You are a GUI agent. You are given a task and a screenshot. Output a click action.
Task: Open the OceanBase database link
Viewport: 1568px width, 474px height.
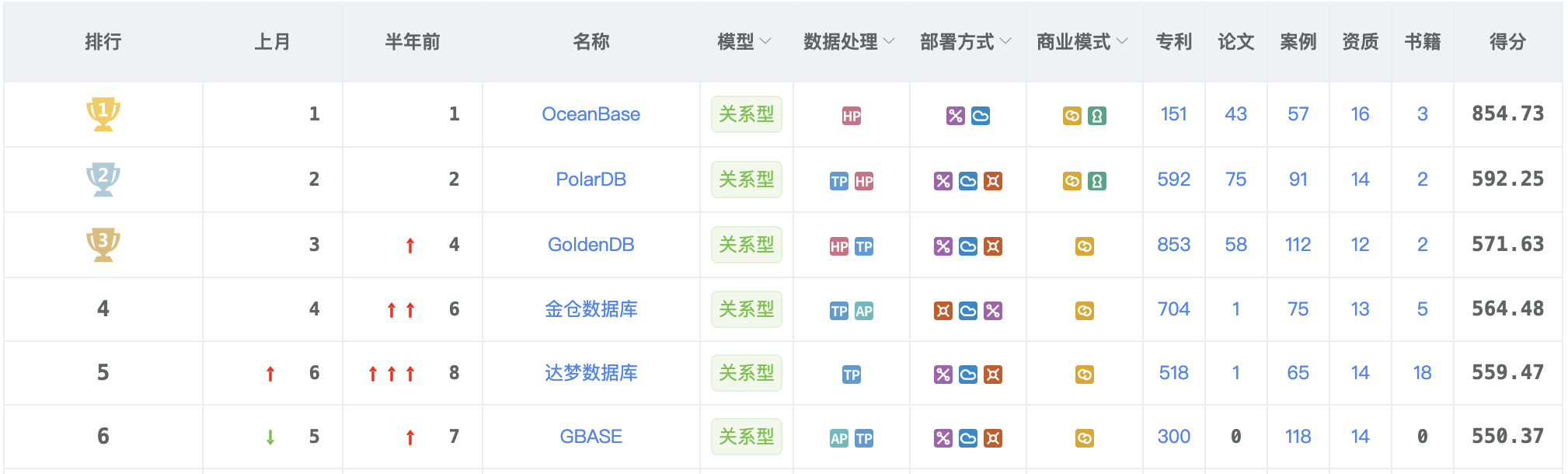(x=591, y=114)
